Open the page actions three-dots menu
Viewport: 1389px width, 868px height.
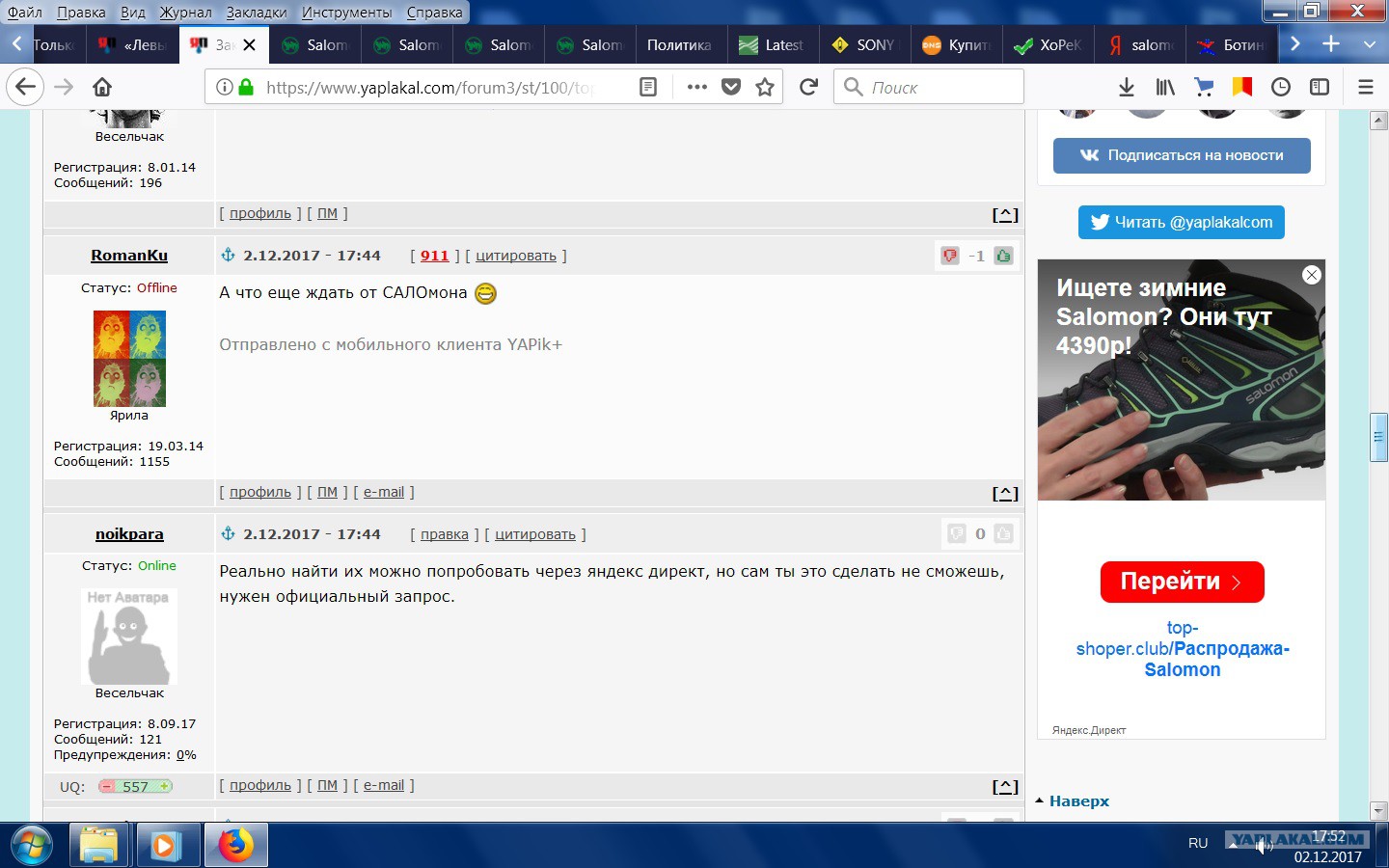(x=696, y=87)
